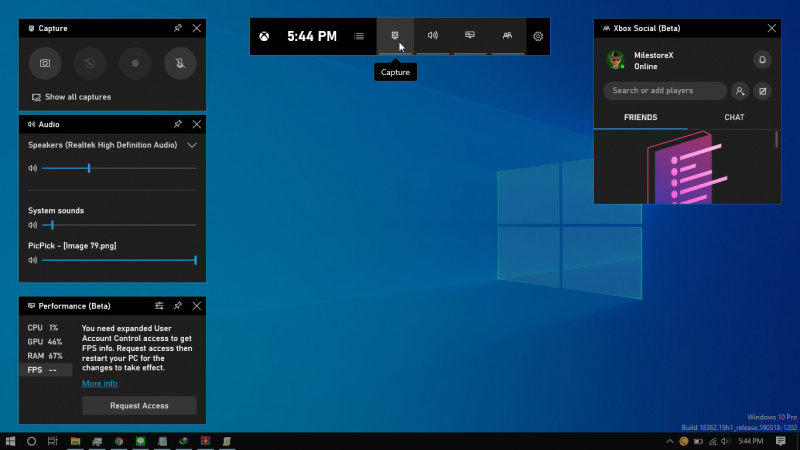Toggle the Capture widget from the Game Bar
800x450 pixels.
click(395, 36)
